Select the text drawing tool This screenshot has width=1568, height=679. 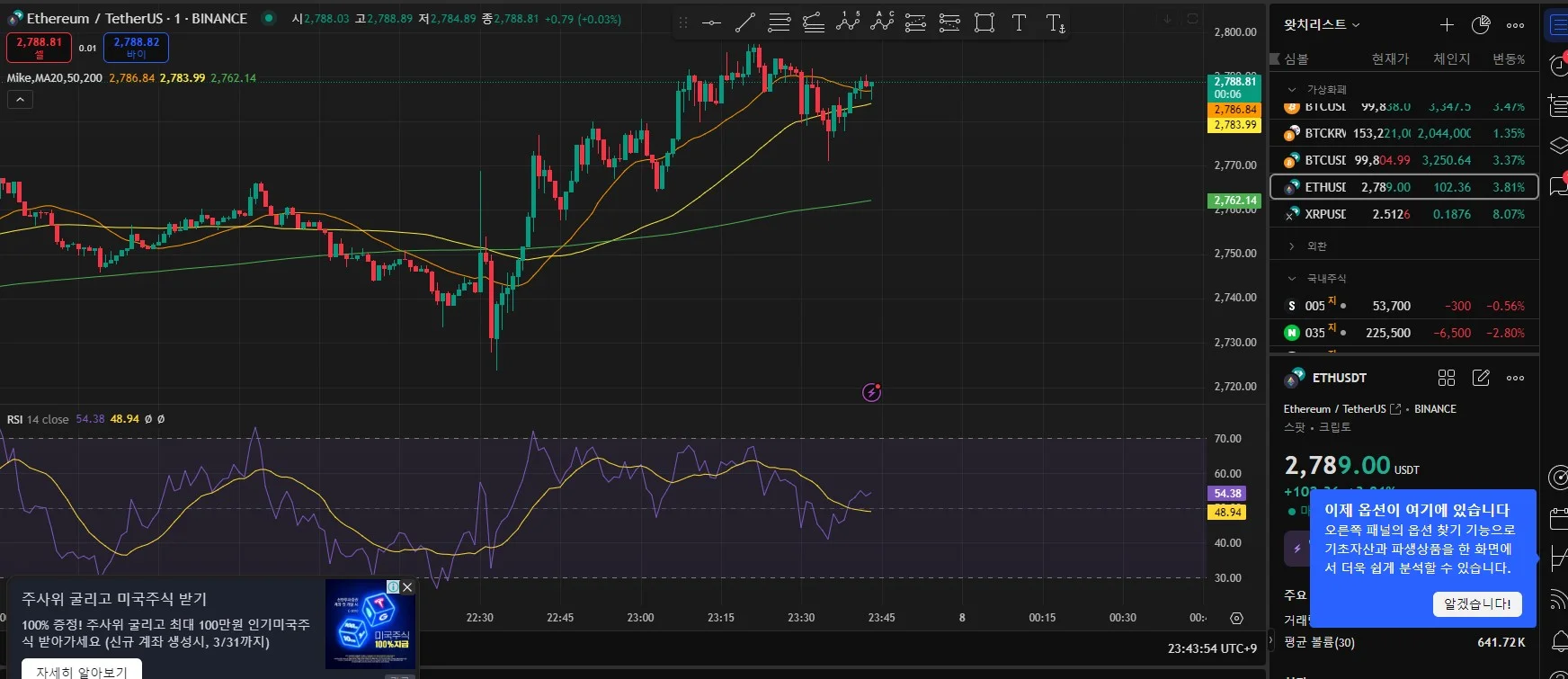[1019, 22]
